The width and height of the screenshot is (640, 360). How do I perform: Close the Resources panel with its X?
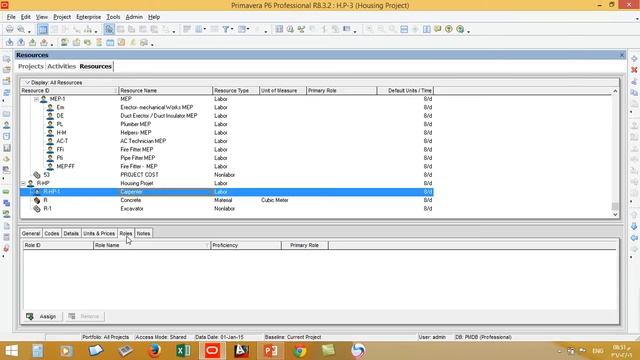point(622,55)
